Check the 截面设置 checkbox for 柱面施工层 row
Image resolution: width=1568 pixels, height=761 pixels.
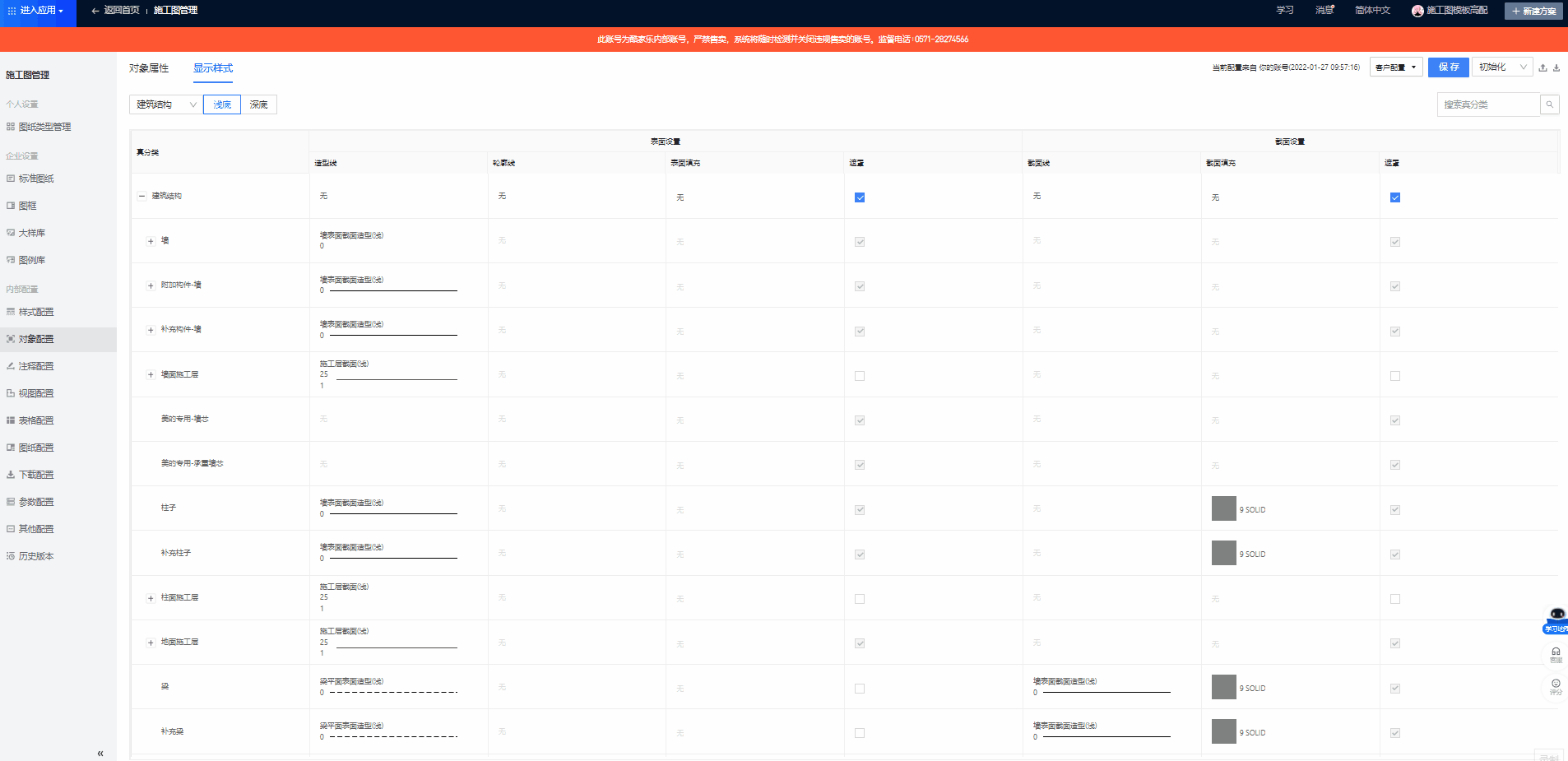(x=1395, y=599)
